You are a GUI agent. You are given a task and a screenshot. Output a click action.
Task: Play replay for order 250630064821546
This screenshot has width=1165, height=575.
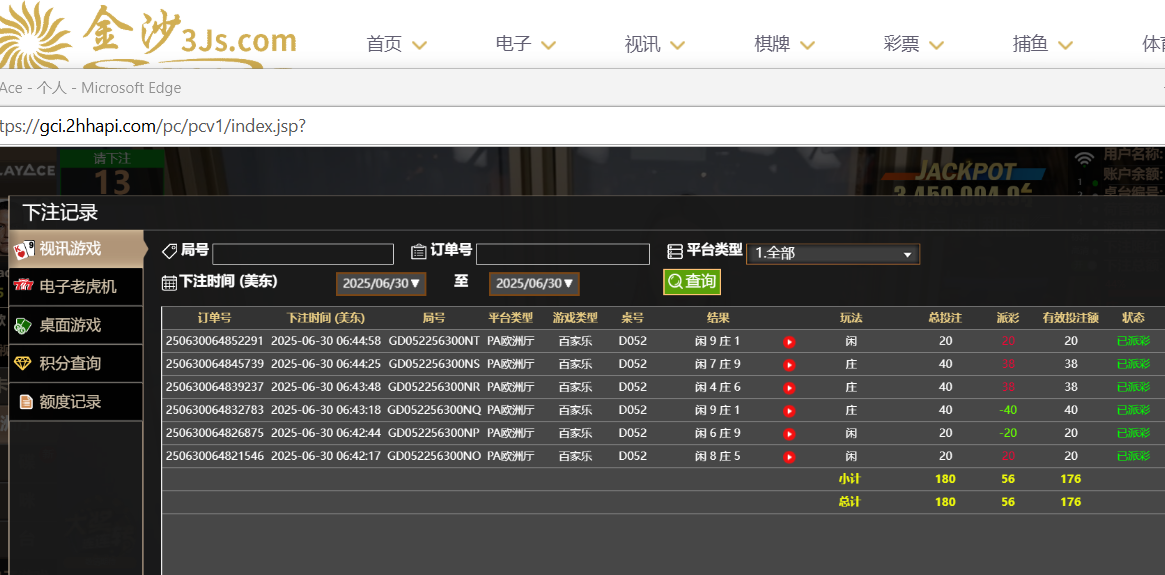[789, 457]
